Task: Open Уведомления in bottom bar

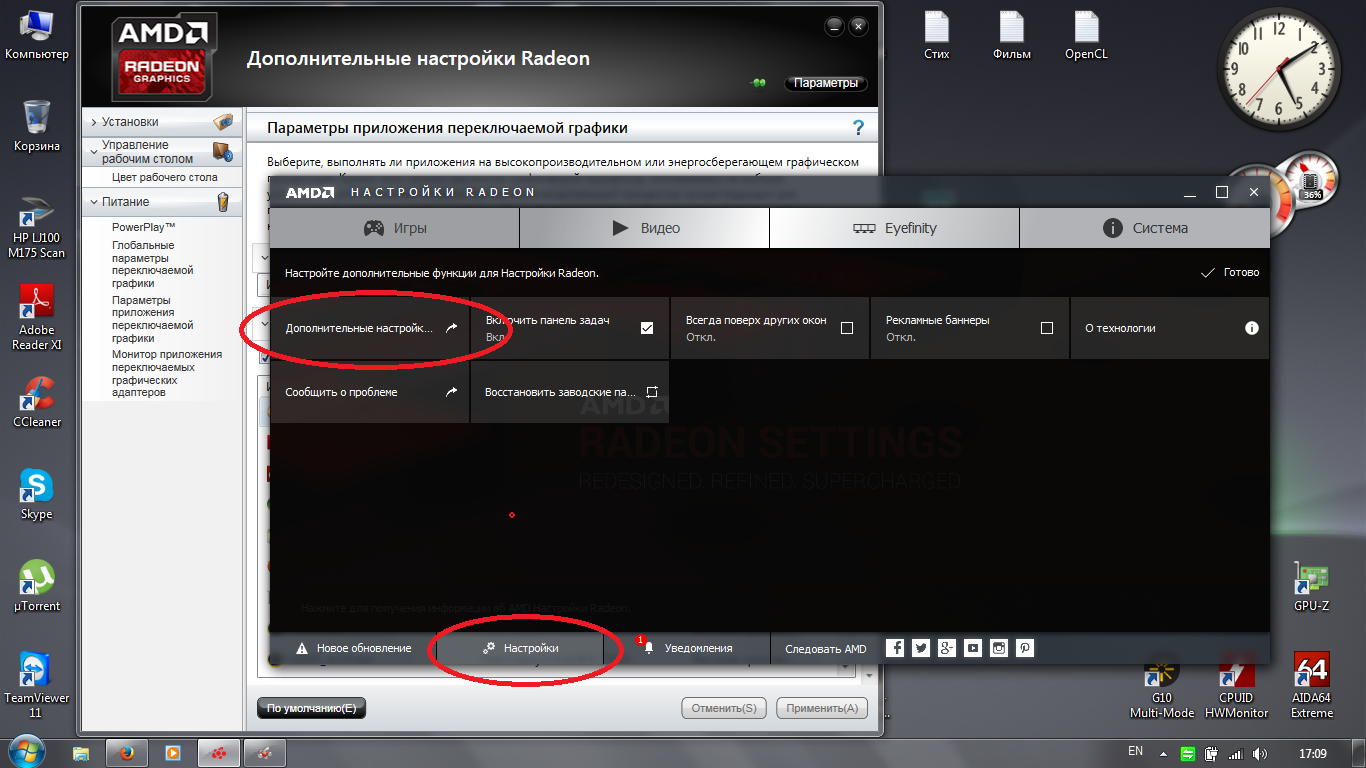Action: tap(687, 648)
